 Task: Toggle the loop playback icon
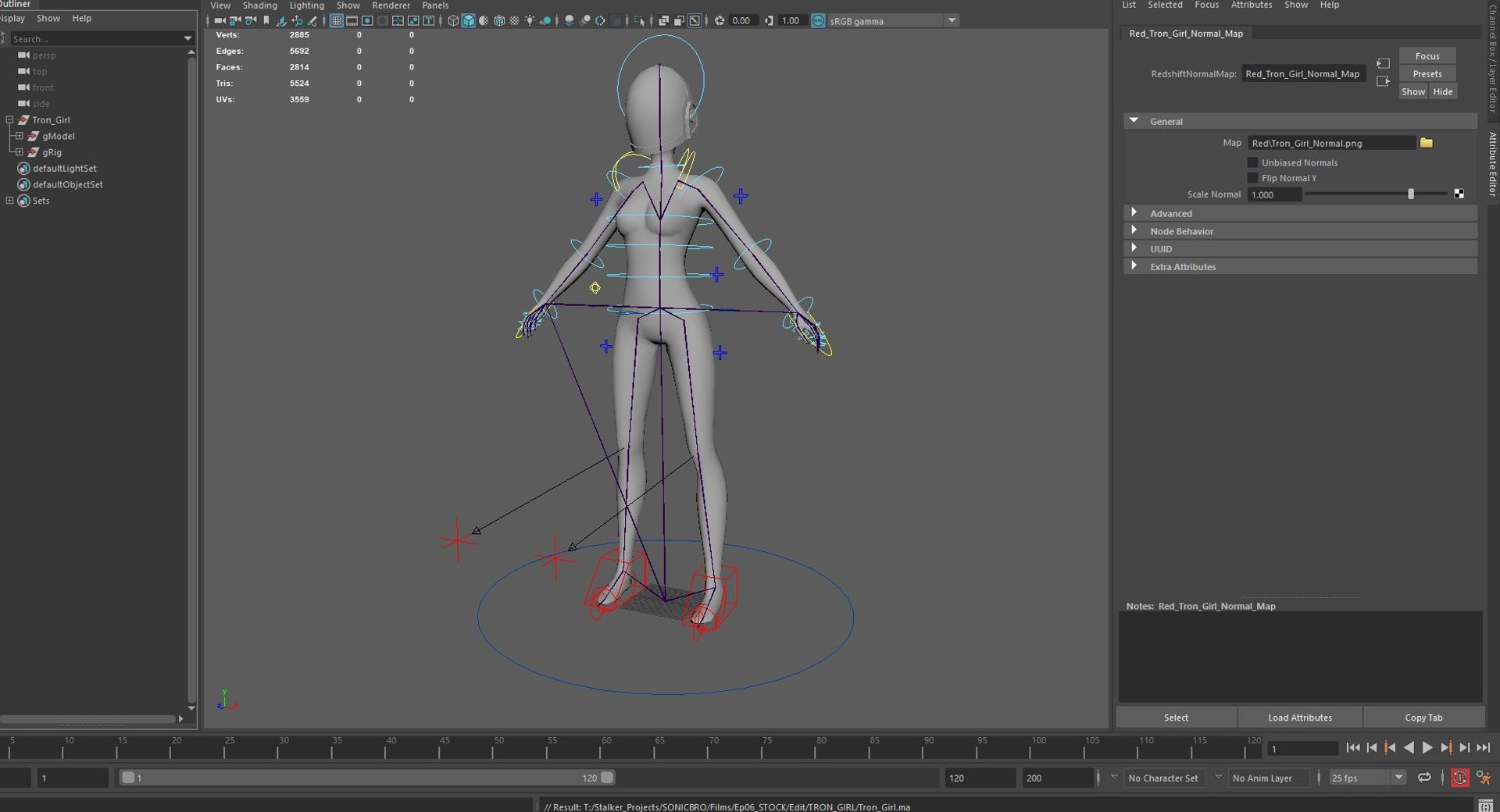[x=1424, y=778]
